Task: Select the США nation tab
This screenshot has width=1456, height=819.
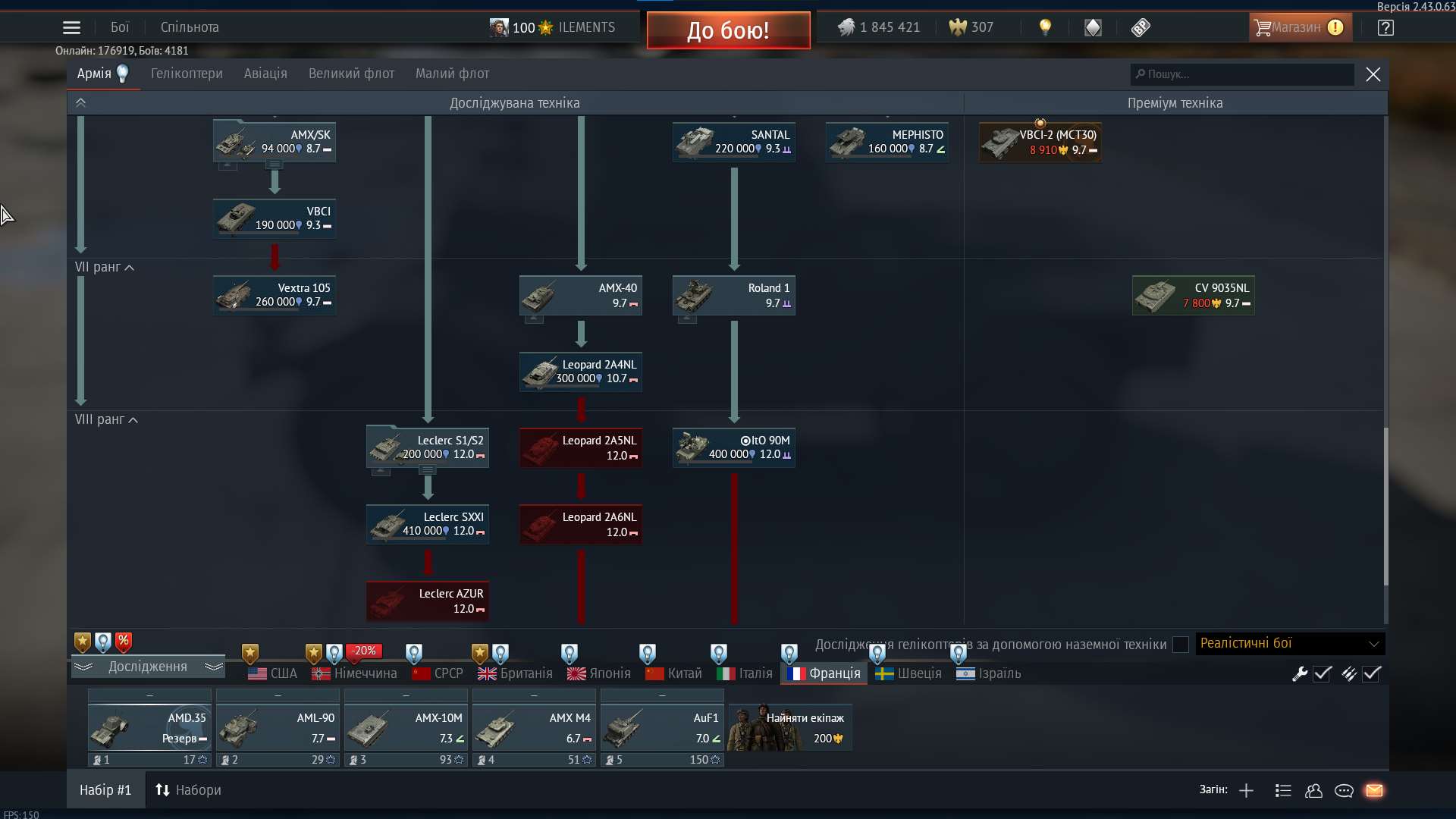Action: (273, 673)
